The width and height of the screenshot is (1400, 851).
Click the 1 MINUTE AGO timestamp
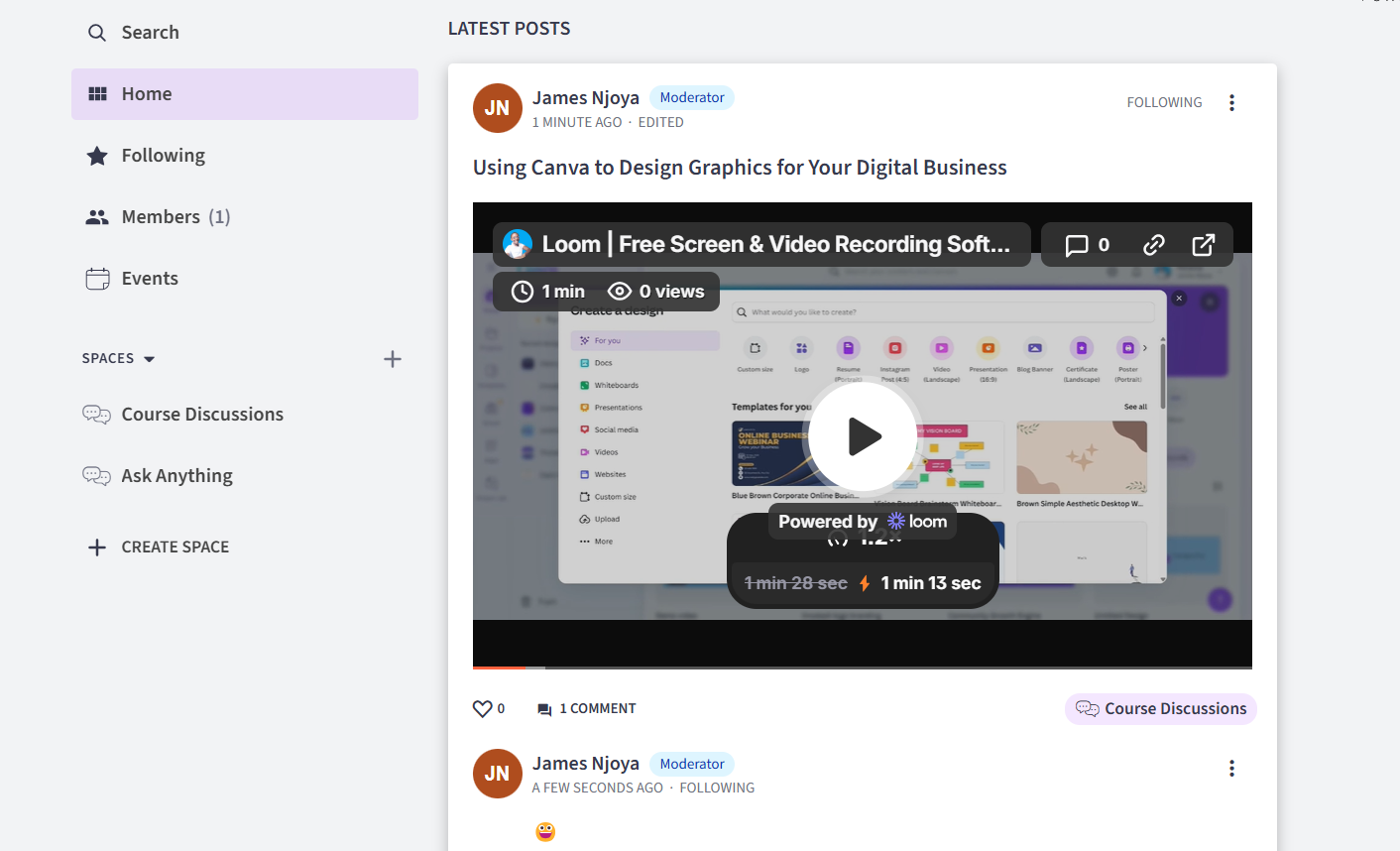pos(577,122)
